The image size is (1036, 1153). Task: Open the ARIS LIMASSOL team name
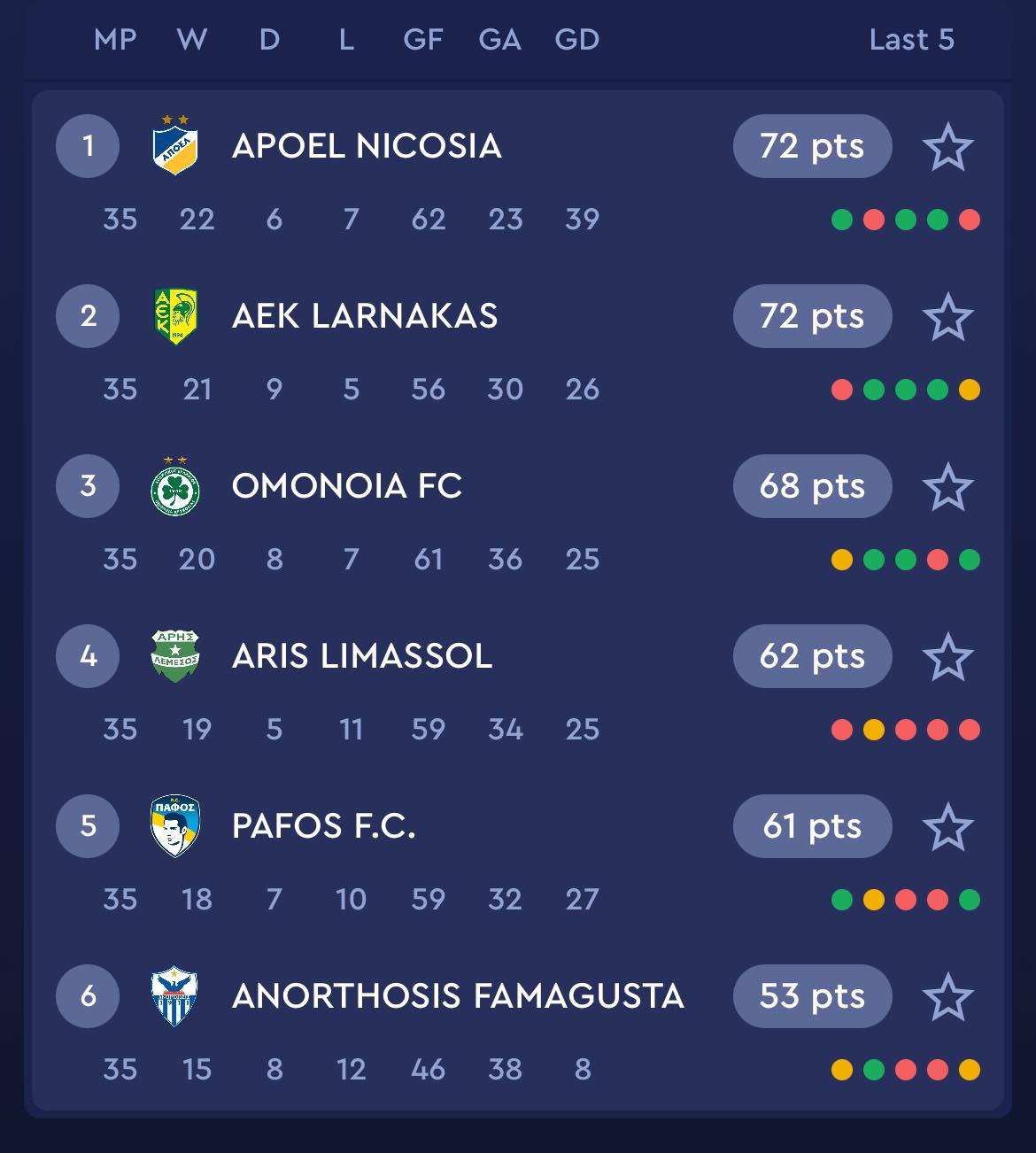pyautogui.click(x=362, y=656)
